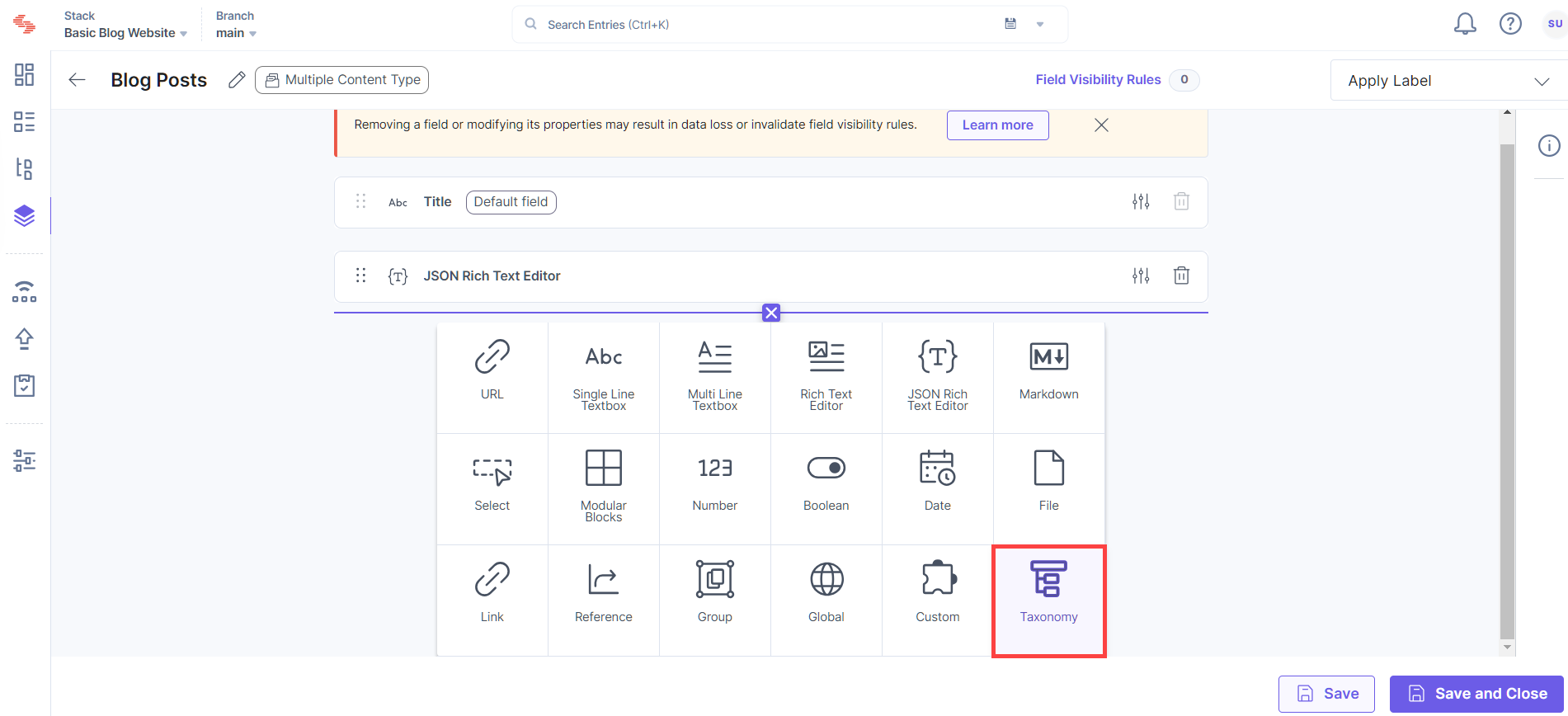Open JSON Rich Text Editor field settings

(1141, 276)
